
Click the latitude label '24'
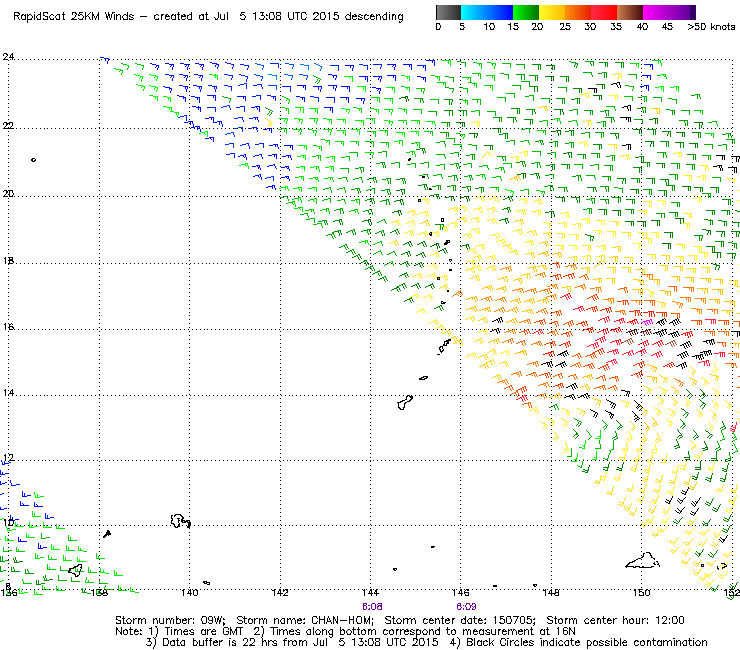click(x=8, y=57)
